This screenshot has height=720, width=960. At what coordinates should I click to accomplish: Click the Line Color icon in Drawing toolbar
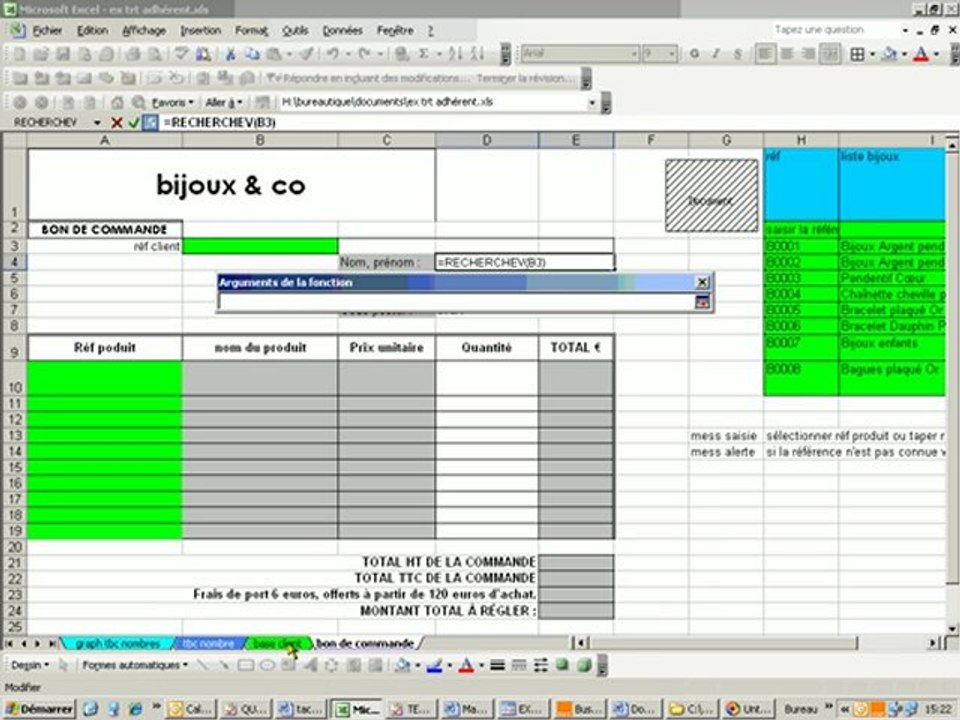pos(434,665)
